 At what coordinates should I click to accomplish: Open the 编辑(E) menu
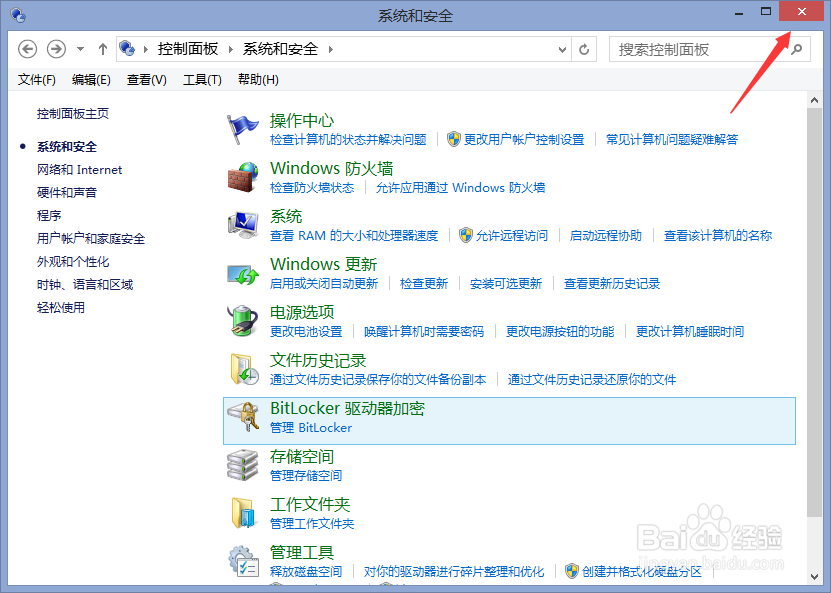(91, 79)
